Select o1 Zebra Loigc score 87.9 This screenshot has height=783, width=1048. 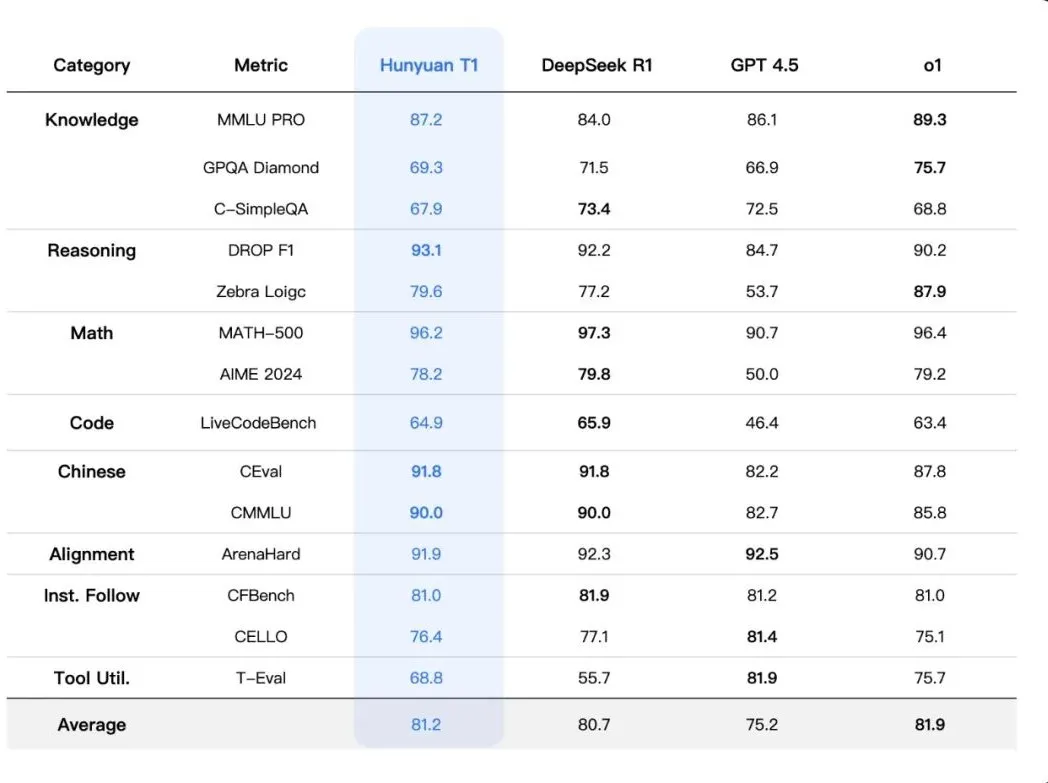click(930, 292)
